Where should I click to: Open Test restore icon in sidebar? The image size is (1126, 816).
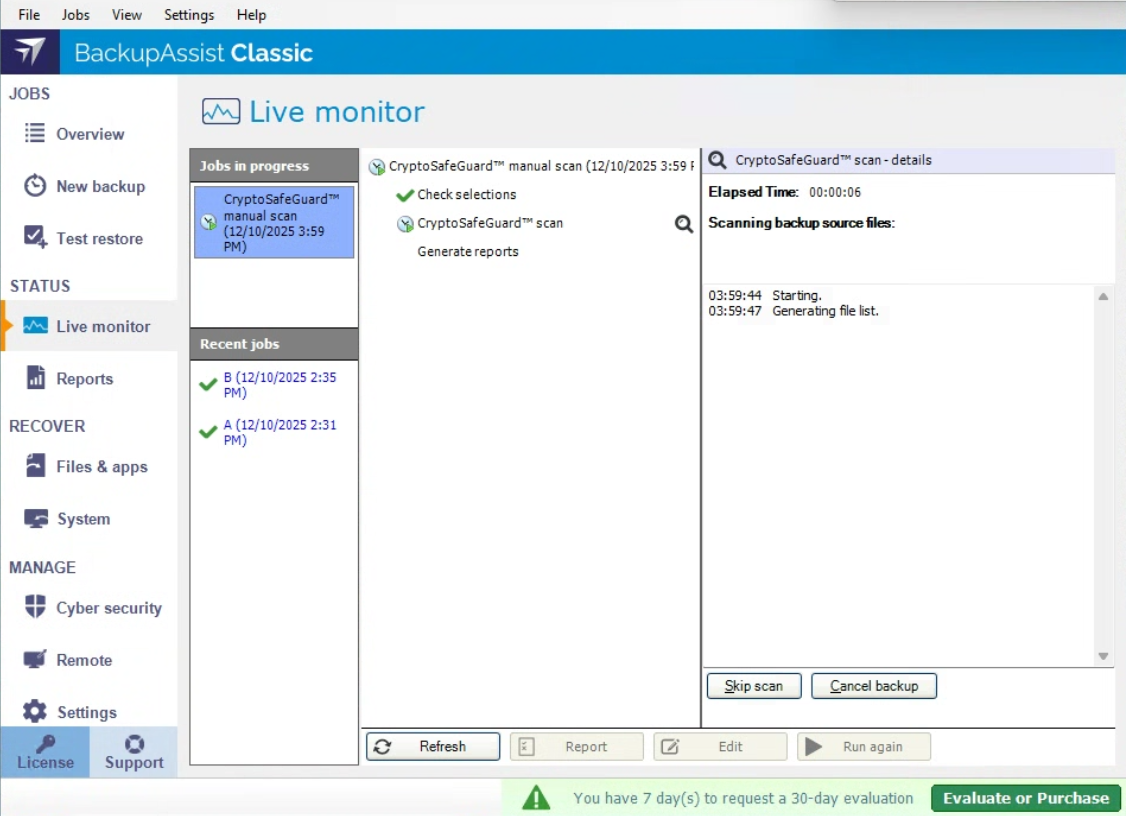(x=35, y=238)
